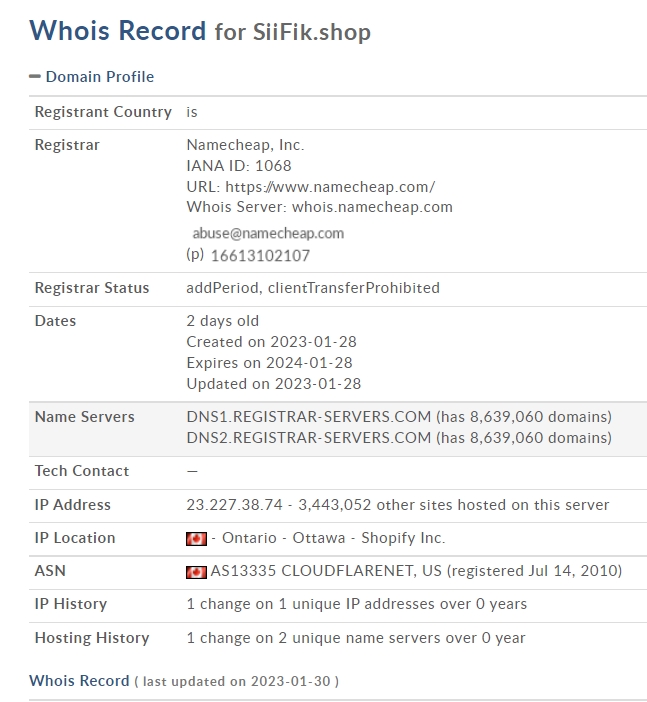This screenshot has width=647, height=702.
Task: Click the Registrar Status label
Action: [x=92, y=288]
